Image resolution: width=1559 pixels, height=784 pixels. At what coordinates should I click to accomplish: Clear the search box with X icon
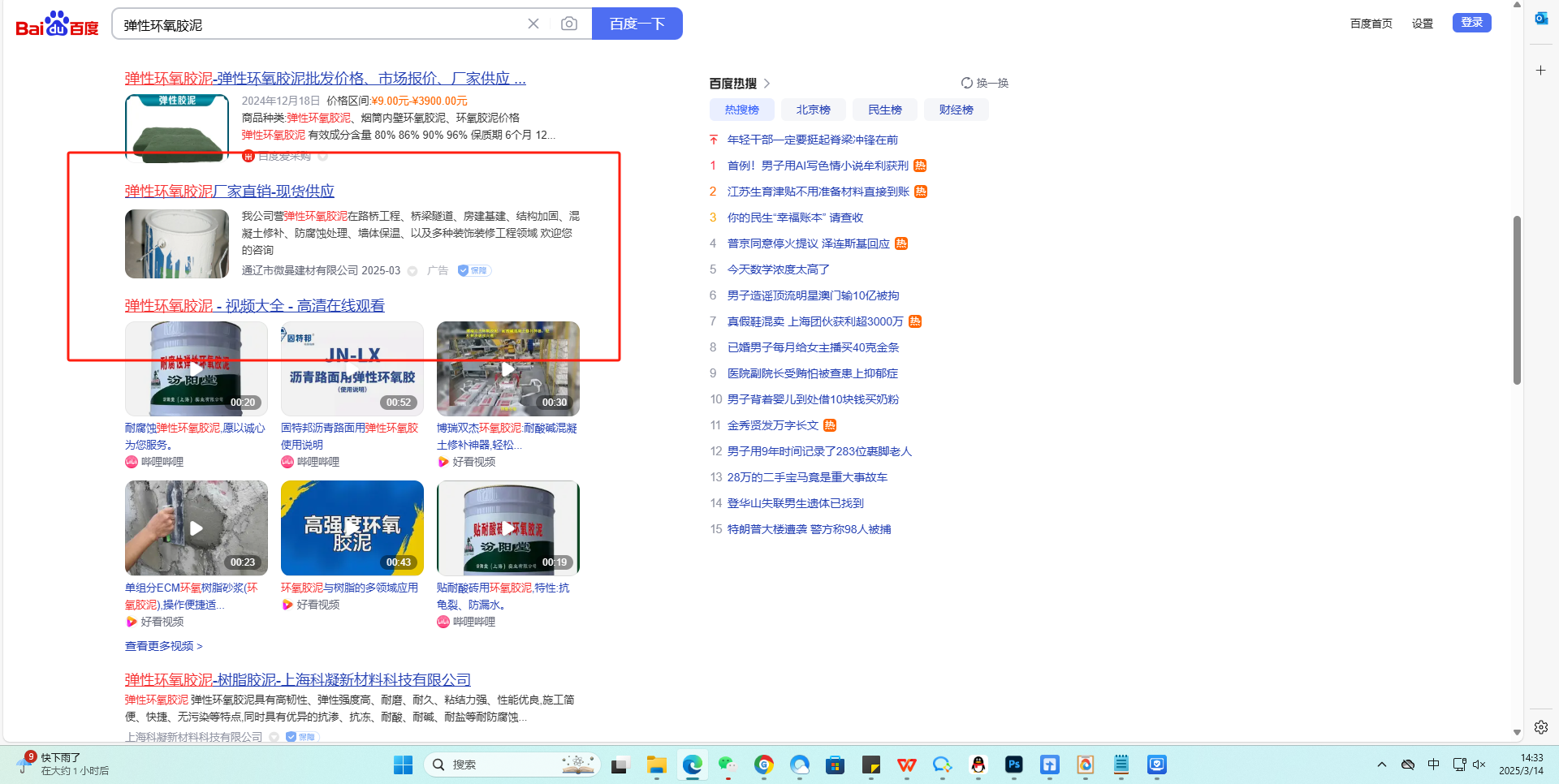point(533,24)
